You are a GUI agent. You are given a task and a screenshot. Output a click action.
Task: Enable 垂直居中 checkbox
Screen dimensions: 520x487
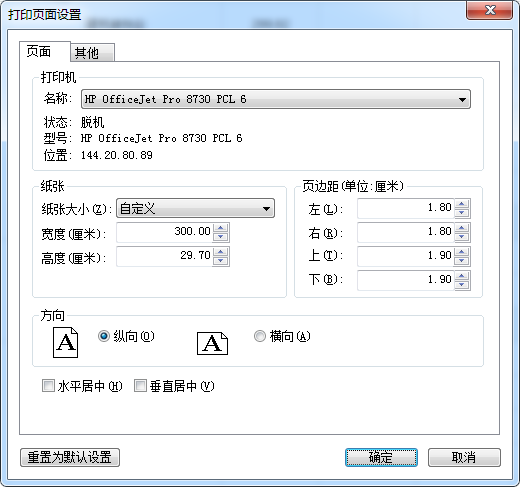140,386
